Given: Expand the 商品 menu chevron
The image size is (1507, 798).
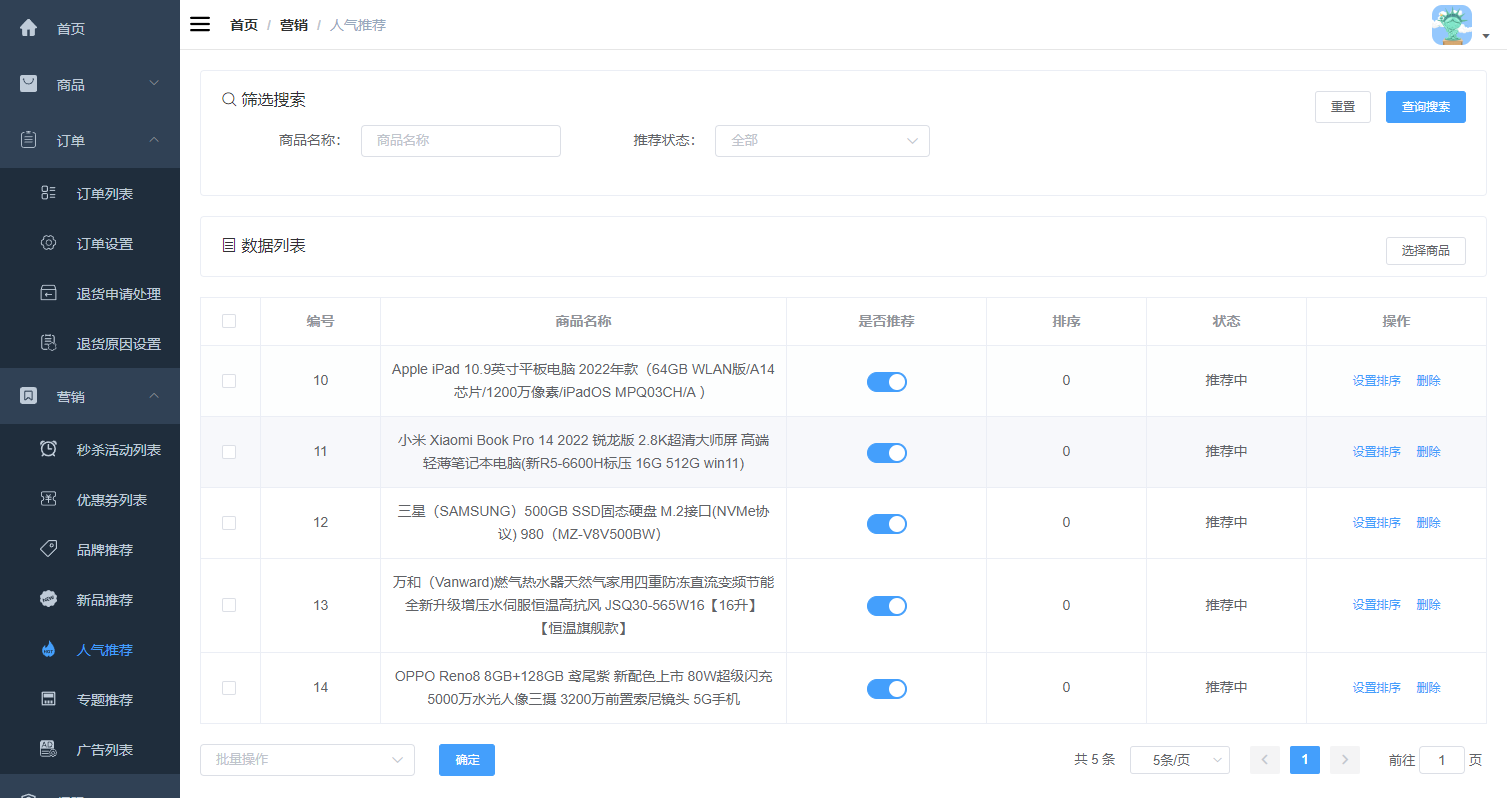Looking at the screenshot, I should click(x=154, y=83).
